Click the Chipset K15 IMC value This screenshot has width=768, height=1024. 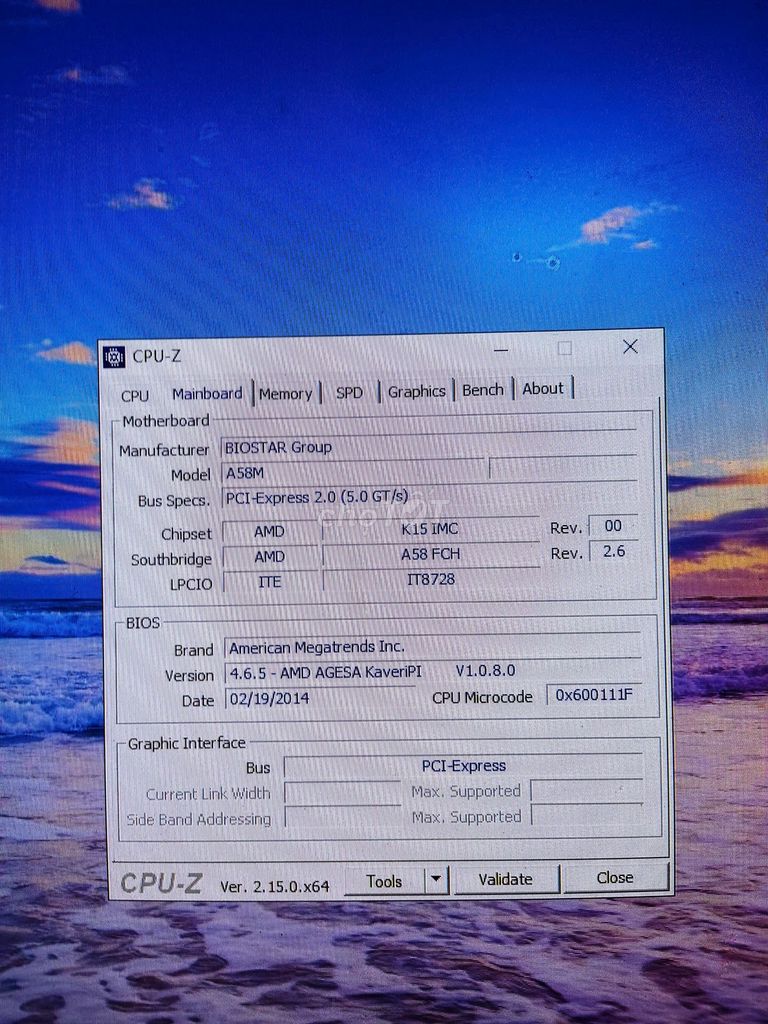click(430, 529)
